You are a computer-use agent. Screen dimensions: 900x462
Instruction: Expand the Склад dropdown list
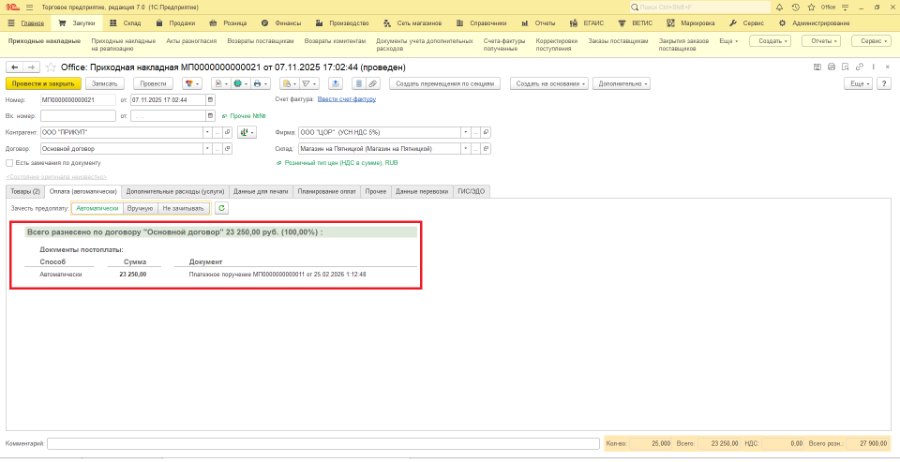(x=467, y=149)
